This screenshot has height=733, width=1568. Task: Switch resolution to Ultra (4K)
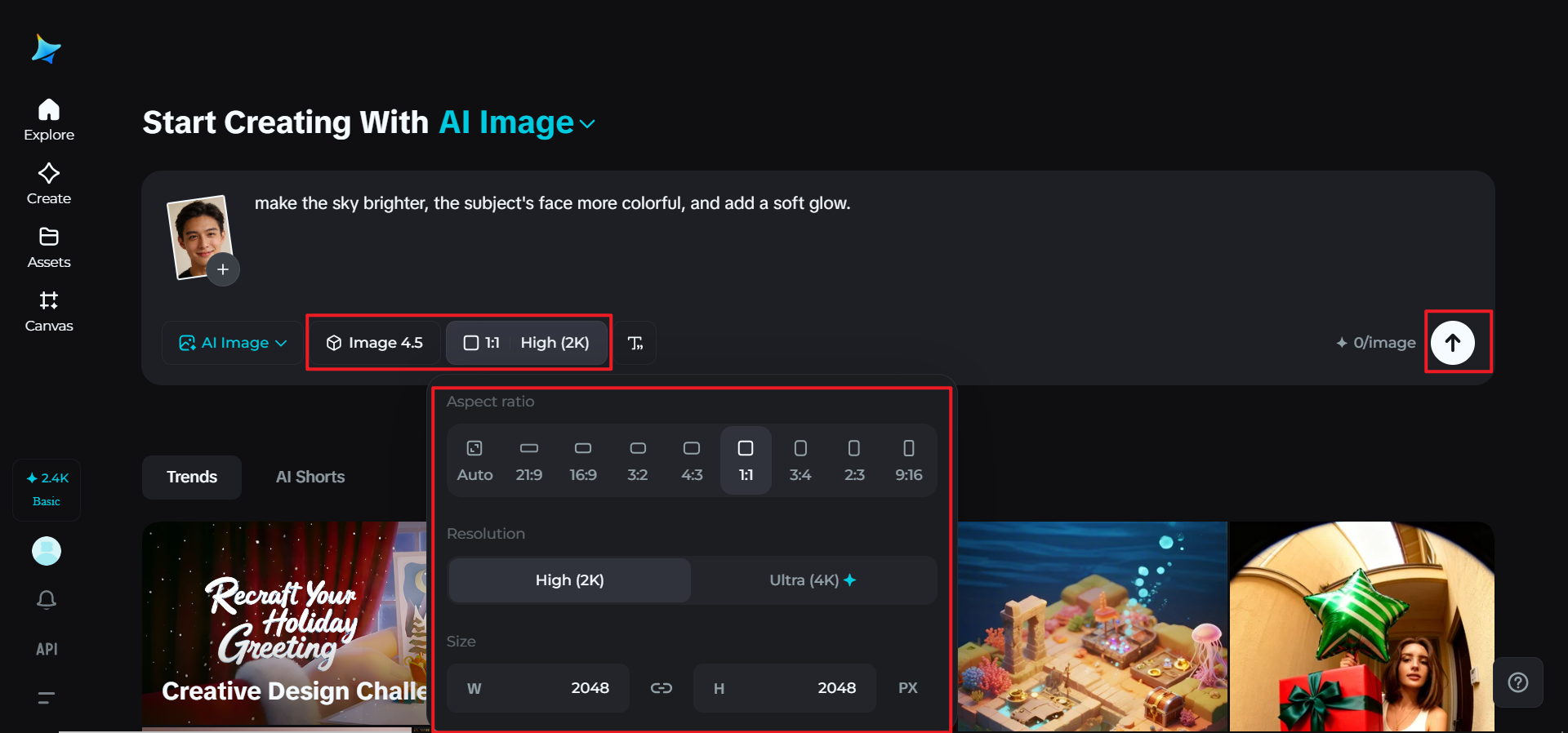pyautogui.click(x=813, y=580)
